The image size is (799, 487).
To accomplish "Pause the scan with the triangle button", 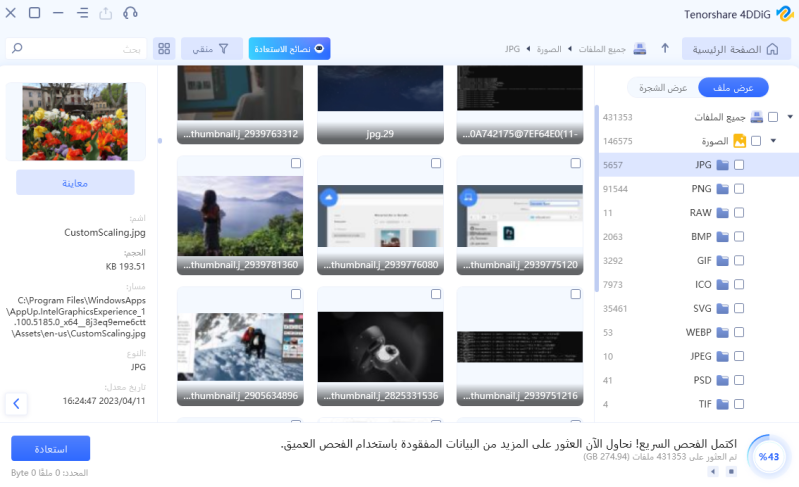I will pos(713,472).
